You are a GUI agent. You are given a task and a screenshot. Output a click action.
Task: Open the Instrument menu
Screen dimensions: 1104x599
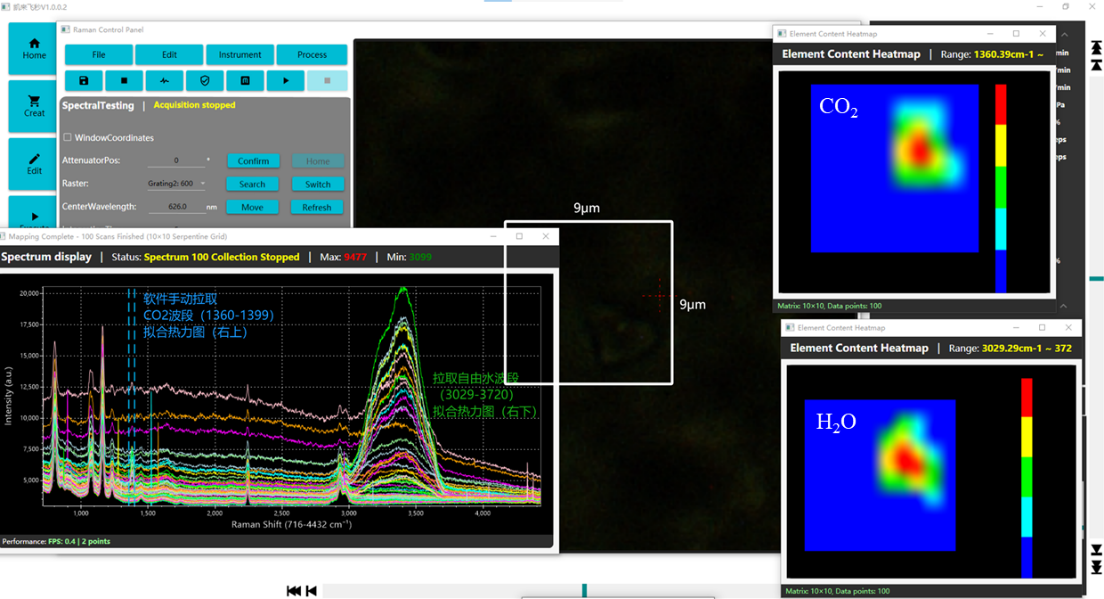tap(240, 55)
